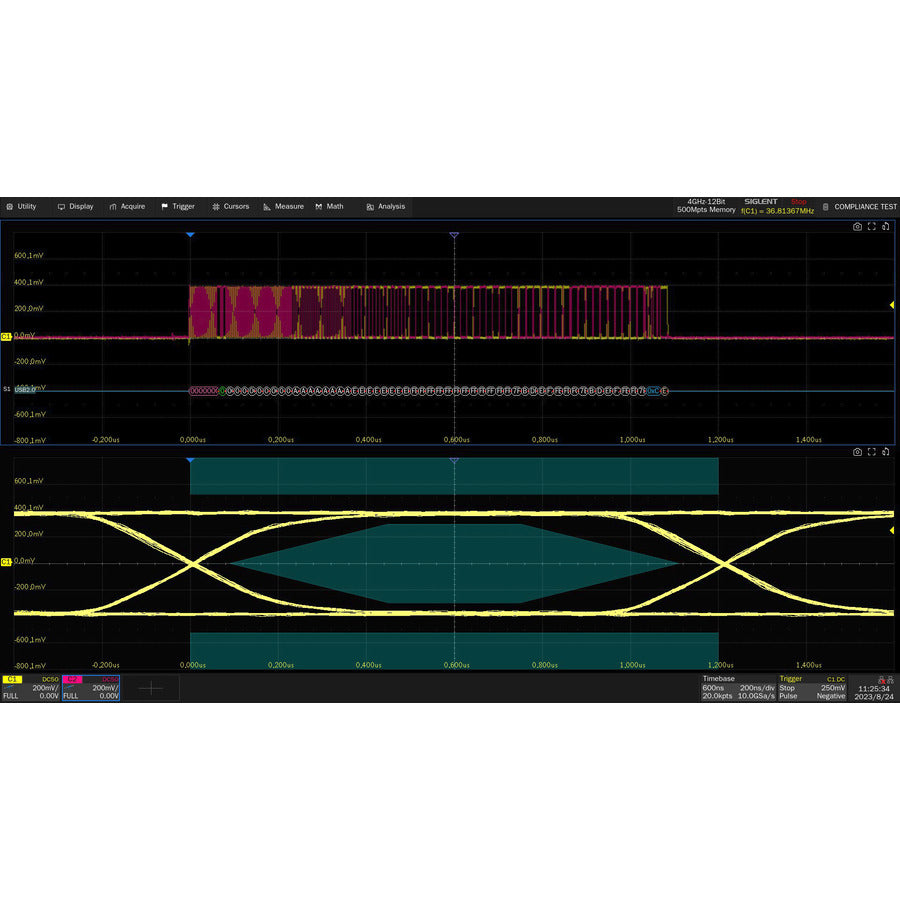Toggle the C1 channel box
This screenshot has width=900, height=900.
click(30, 687)
